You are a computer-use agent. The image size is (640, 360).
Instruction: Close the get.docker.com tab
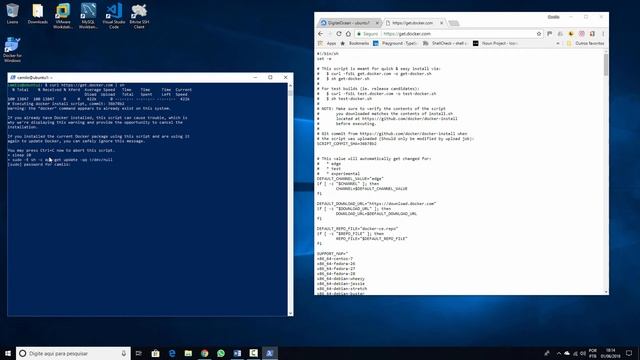441,23
